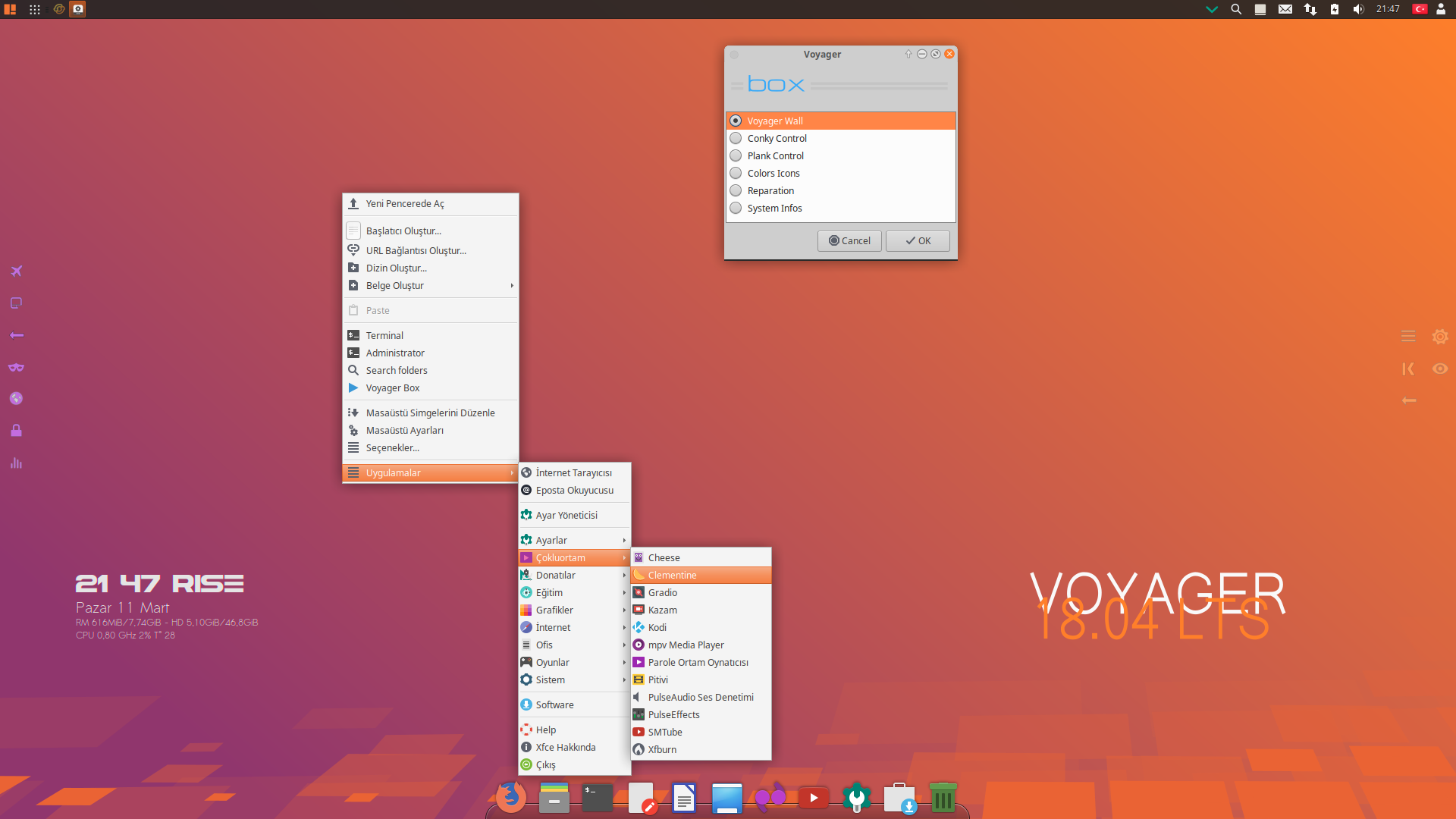
Task: Open settings wrench gear icon in dock
Action: (857, 797)
